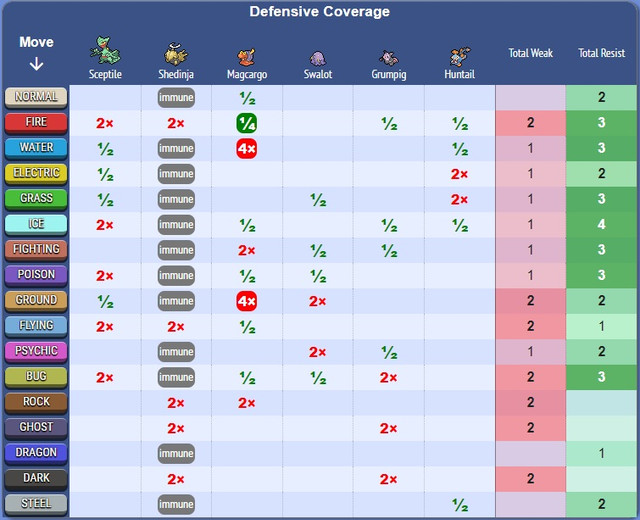The height and width of the screenshot is (520, 640).
Task: Click the Huntail sprite icon
Action: (460, 57)
